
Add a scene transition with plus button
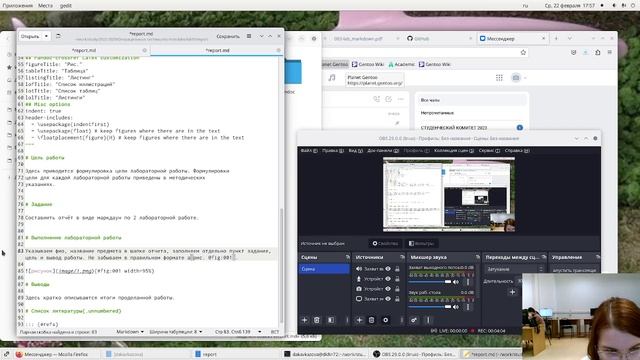click(512, 292)
